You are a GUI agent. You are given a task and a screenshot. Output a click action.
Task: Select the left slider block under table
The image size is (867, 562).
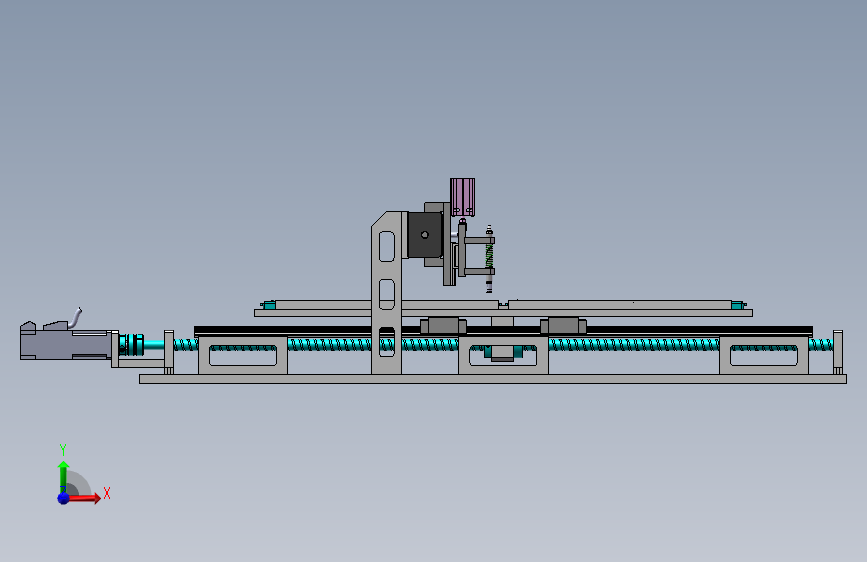click(443, 325)
